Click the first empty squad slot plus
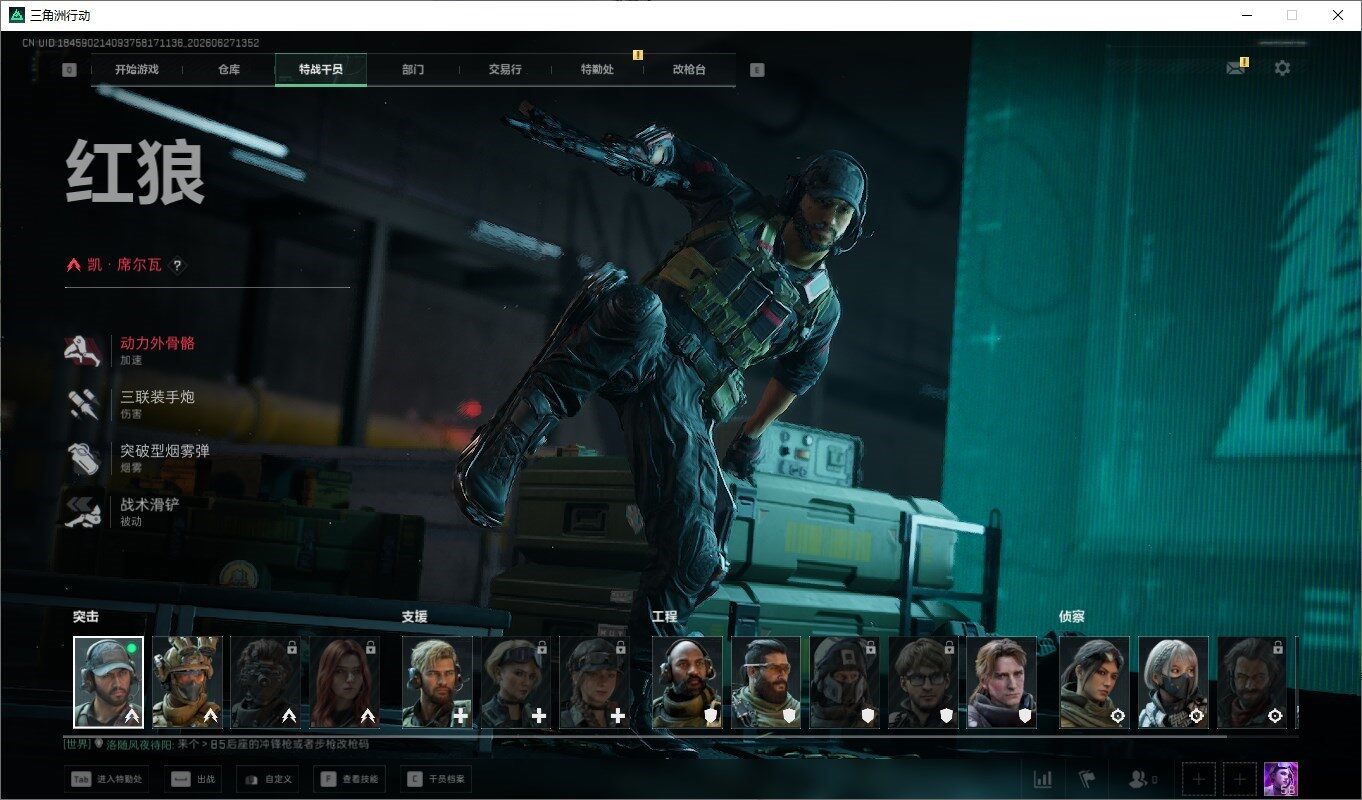The width and height of the screenshot is (1362, 800). [1199, 779]
